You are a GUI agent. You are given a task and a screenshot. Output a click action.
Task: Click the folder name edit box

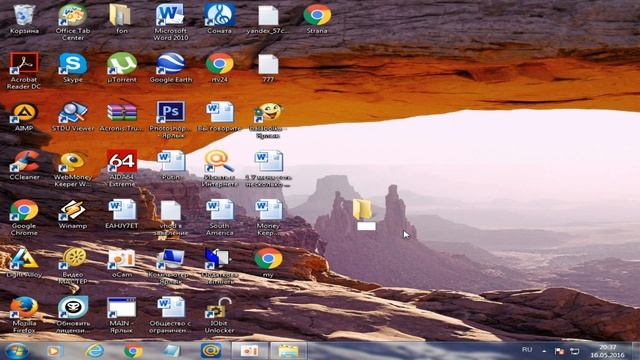point(366,226)
